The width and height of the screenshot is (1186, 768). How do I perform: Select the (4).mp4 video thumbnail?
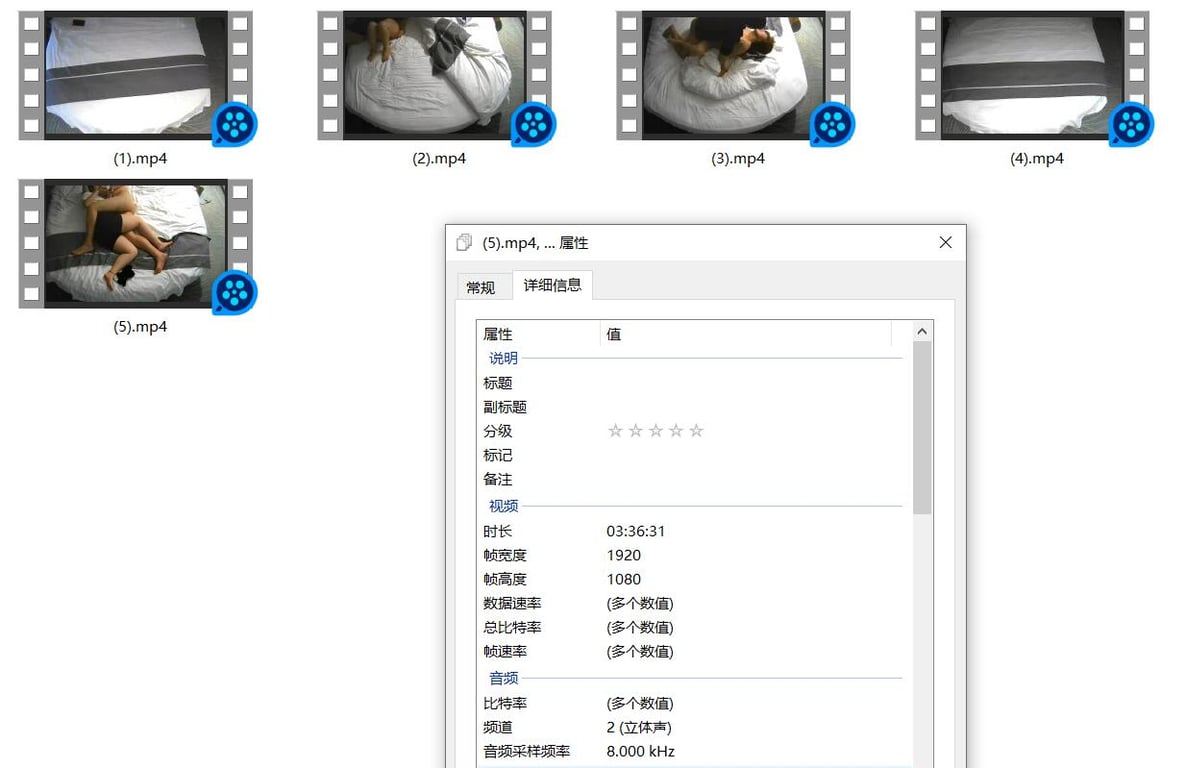tap(1032, 76)
